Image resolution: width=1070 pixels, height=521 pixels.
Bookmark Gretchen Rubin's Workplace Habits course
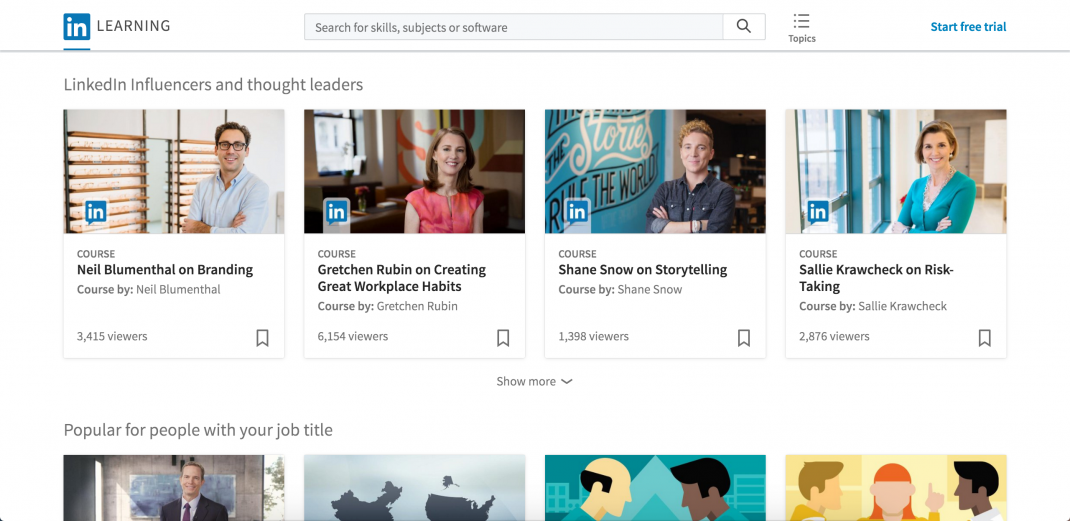point(503,338)
